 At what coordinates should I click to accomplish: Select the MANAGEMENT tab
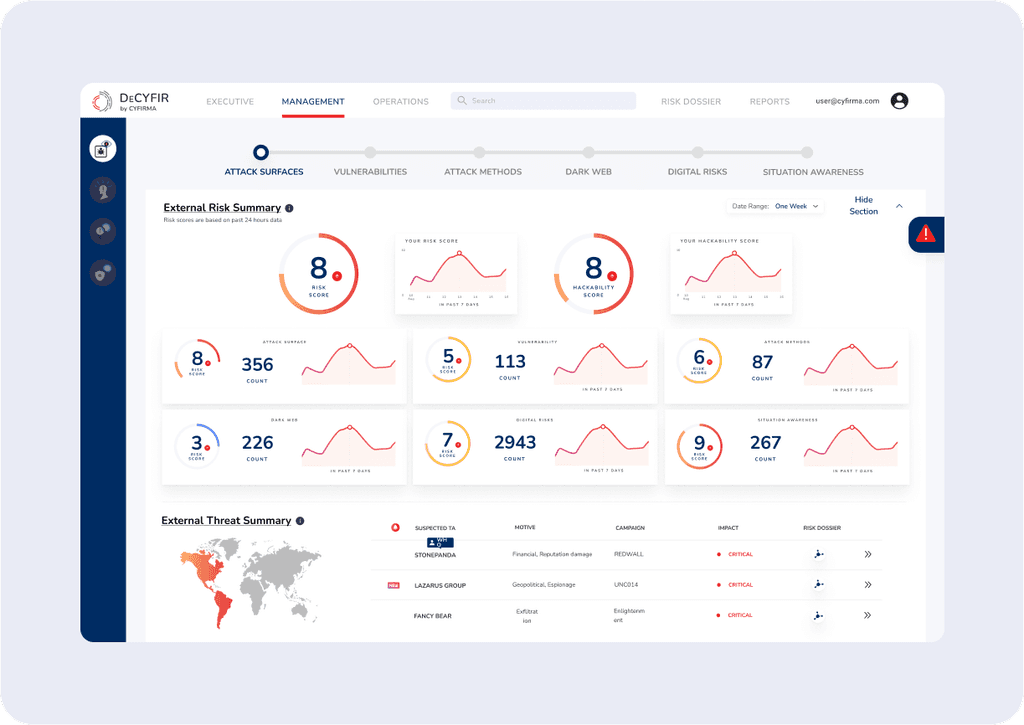click(x=313, y=102)
